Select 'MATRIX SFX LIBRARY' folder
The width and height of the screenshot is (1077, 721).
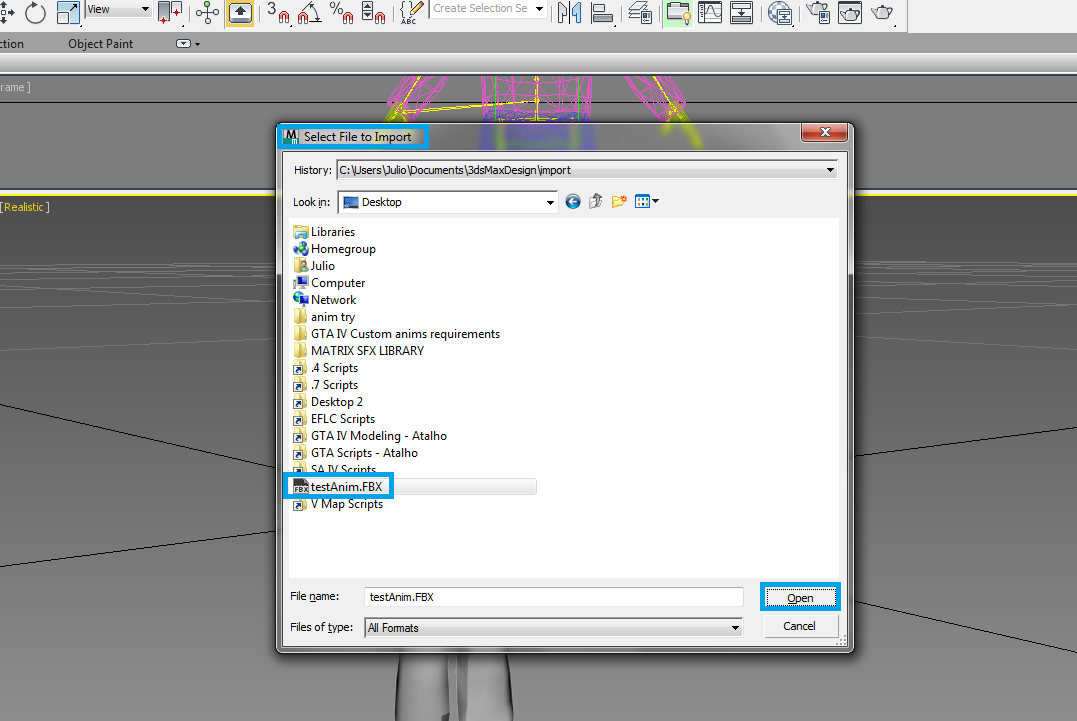(359, 351)
